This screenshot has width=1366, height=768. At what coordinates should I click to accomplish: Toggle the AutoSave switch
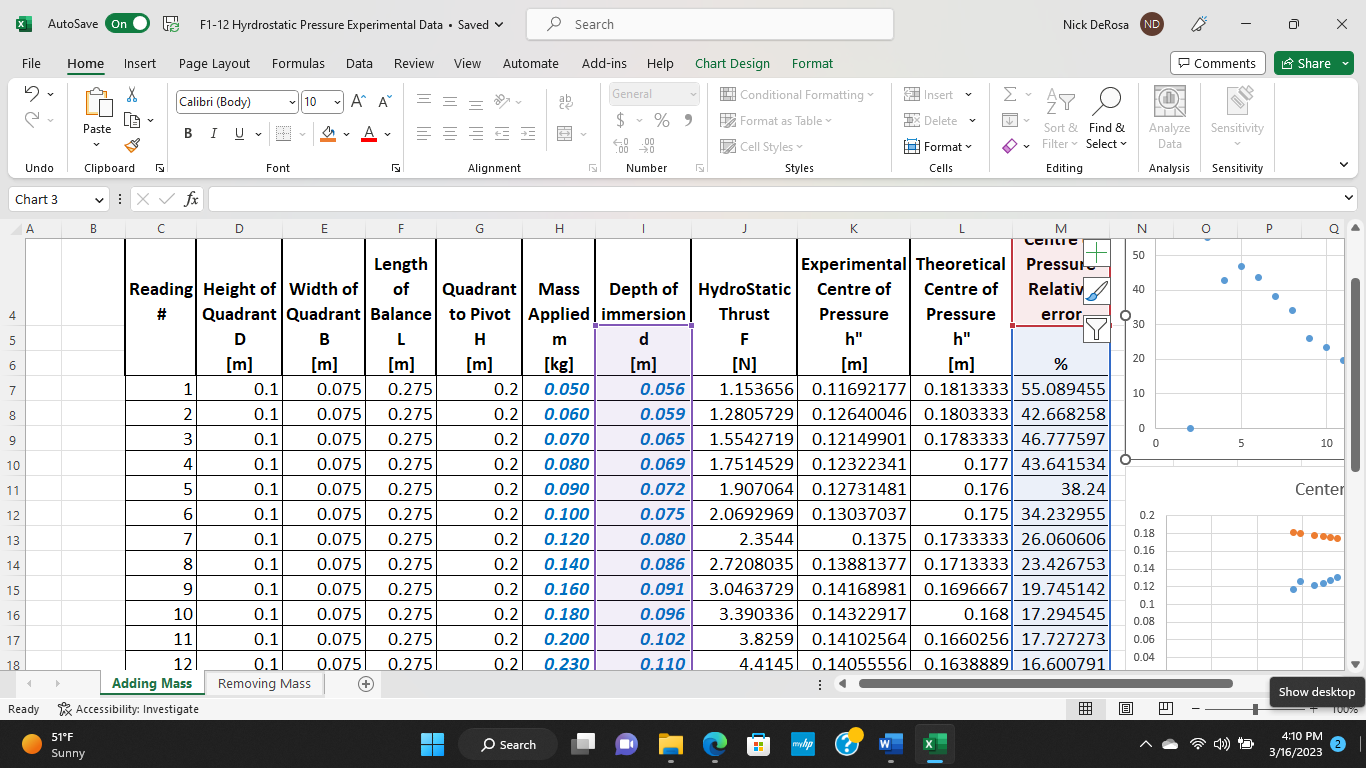128,24
